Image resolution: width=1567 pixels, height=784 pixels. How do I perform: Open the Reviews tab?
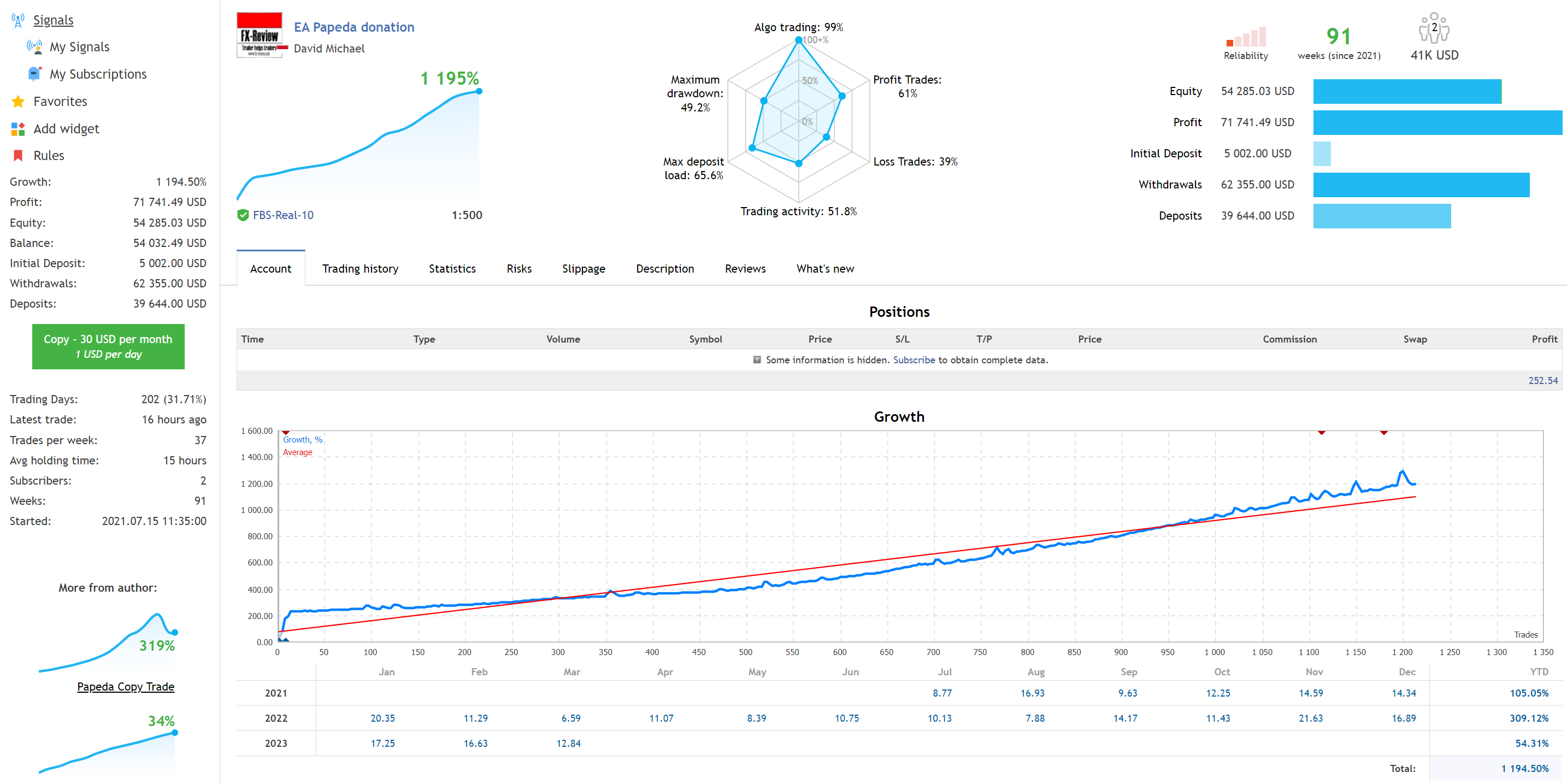(745, 269)
